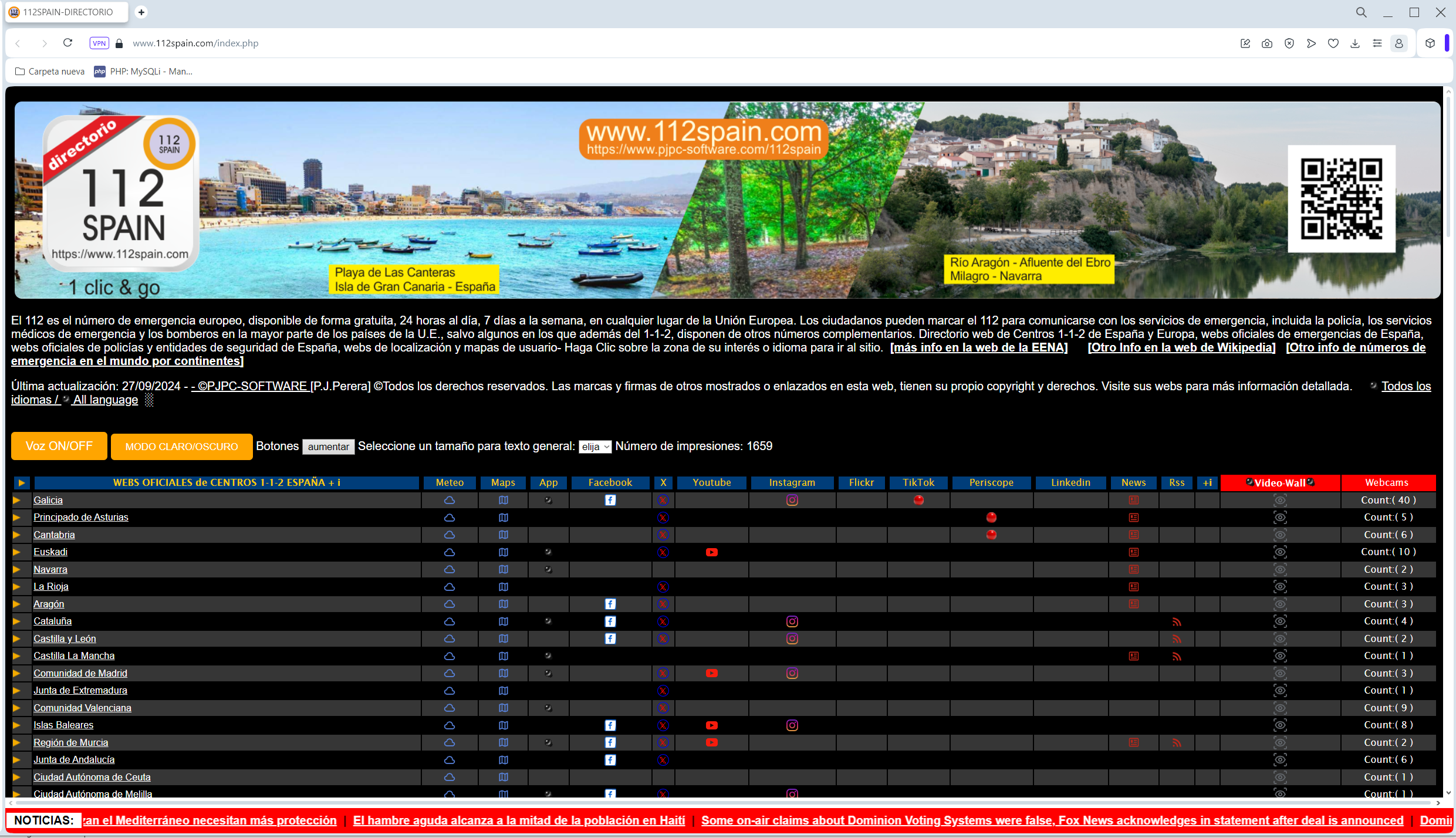The width and height of the screenshot is (1456, 838).
Task: Open the text size 'elija' dropdown
Action: click(x=595, y=447)
